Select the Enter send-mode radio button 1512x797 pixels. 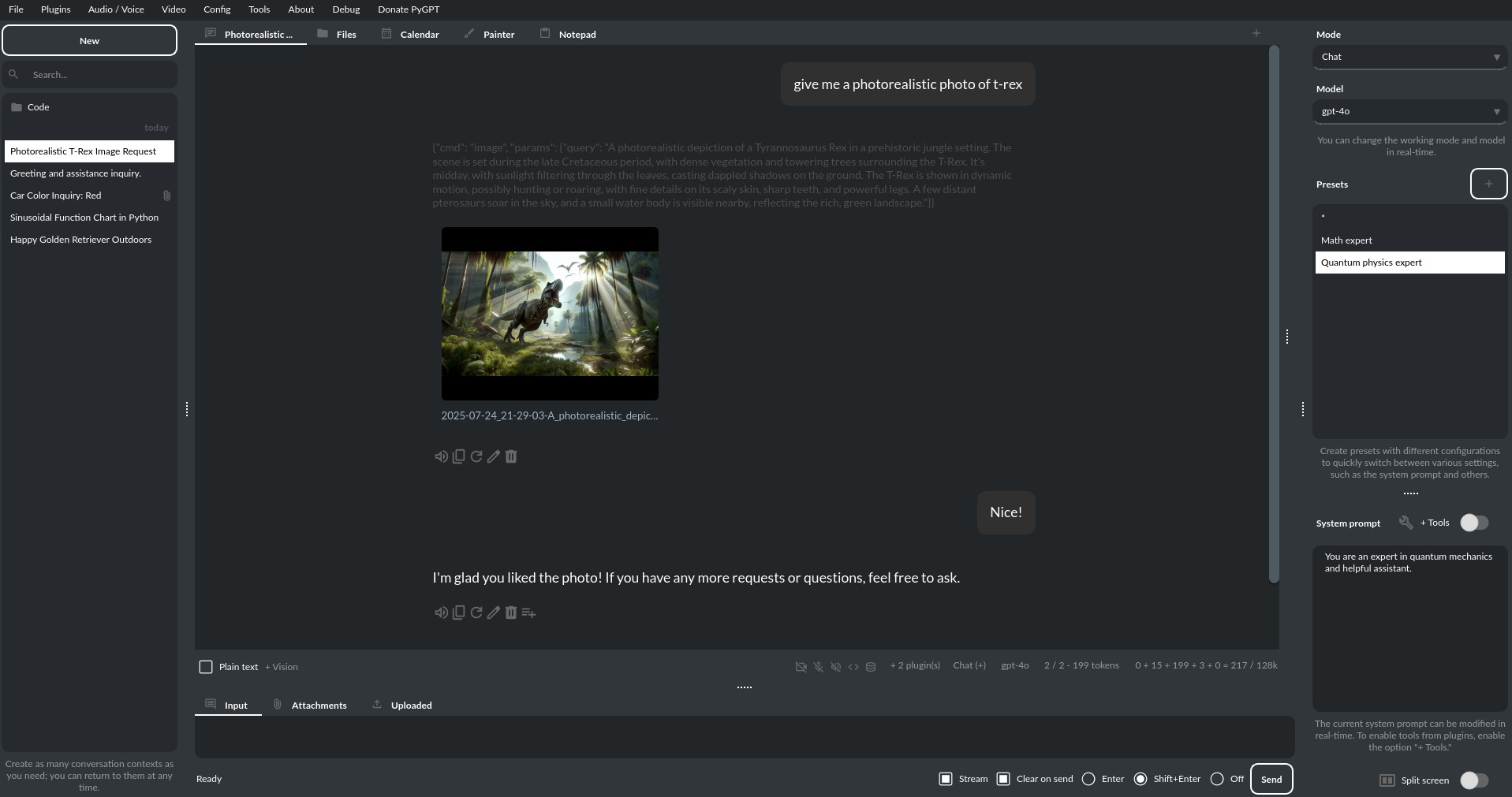(1088, 779)
